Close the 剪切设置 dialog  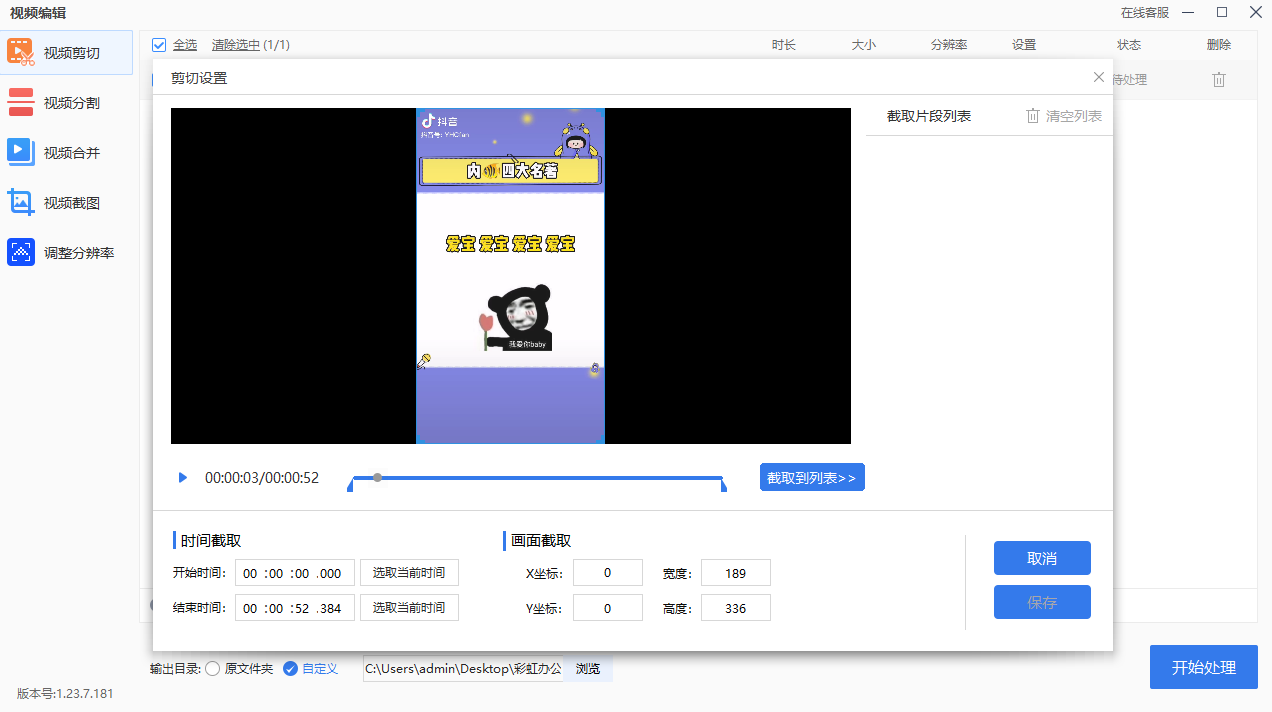(1098, 78)
